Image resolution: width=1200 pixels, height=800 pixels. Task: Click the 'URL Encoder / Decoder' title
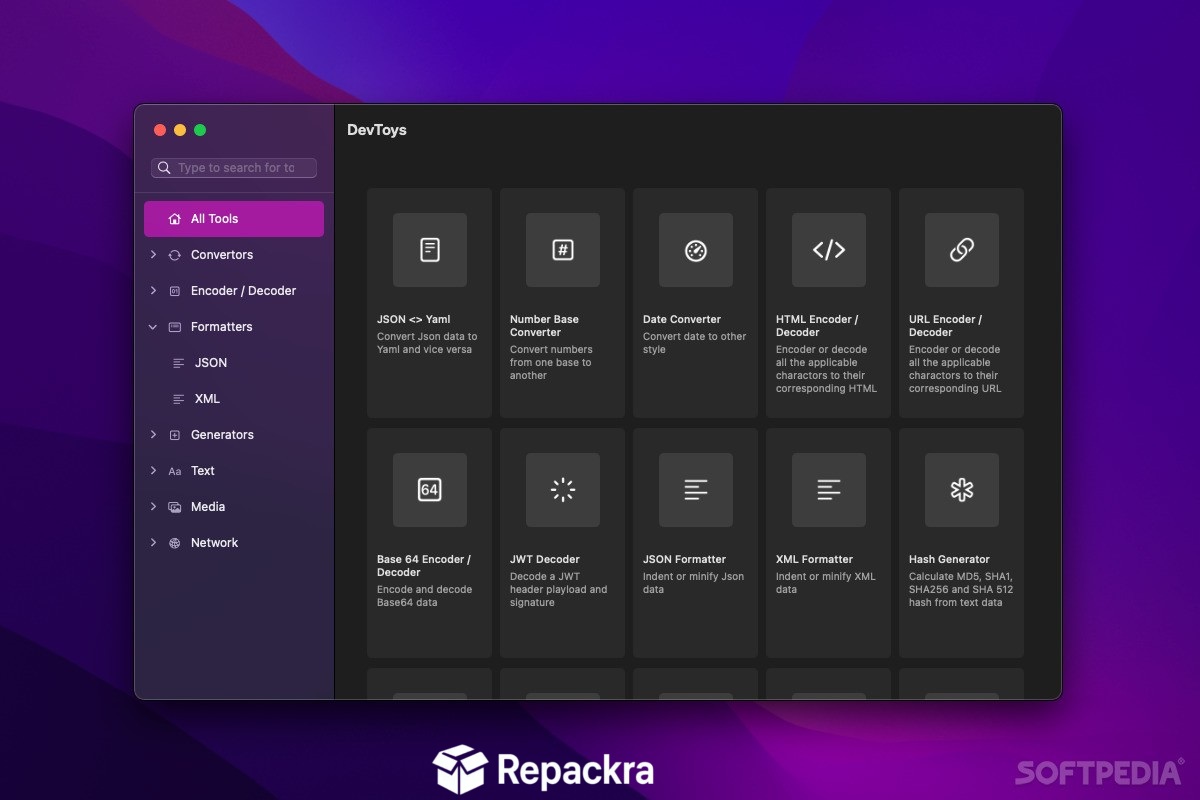945,326
